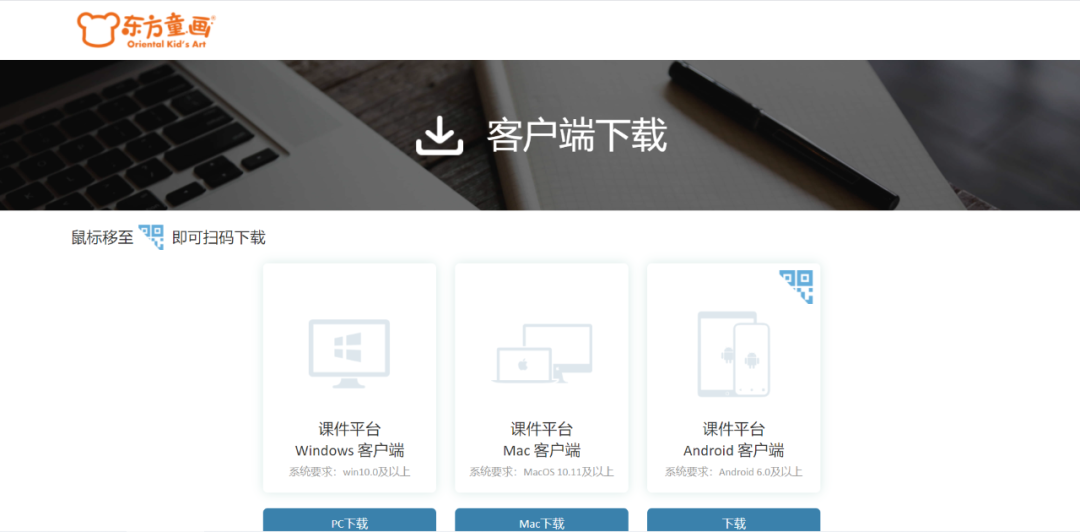Click the Mac 客户端 title
Image resolution: width=1080 pixels, height=532 pixels.
coord(541,451)
